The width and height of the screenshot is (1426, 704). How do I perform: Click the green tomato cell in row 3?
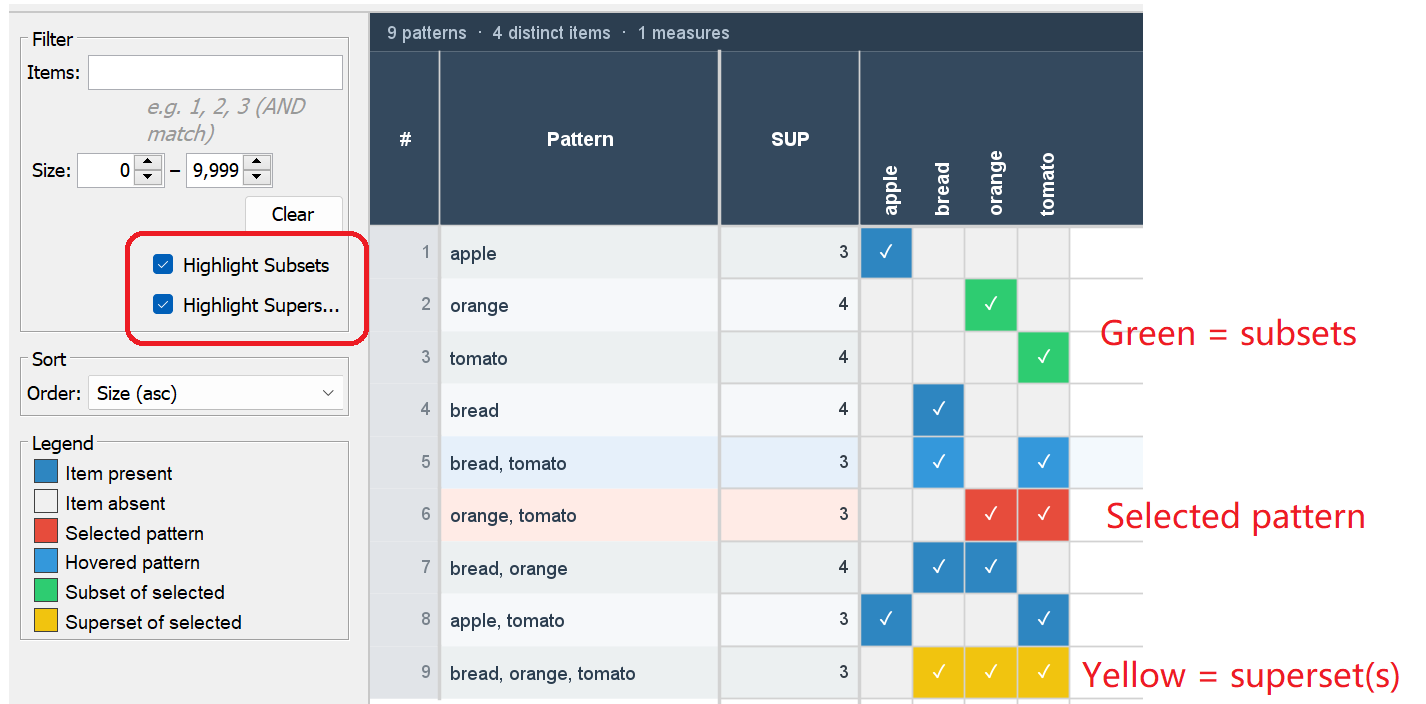tap(1044, 357)
